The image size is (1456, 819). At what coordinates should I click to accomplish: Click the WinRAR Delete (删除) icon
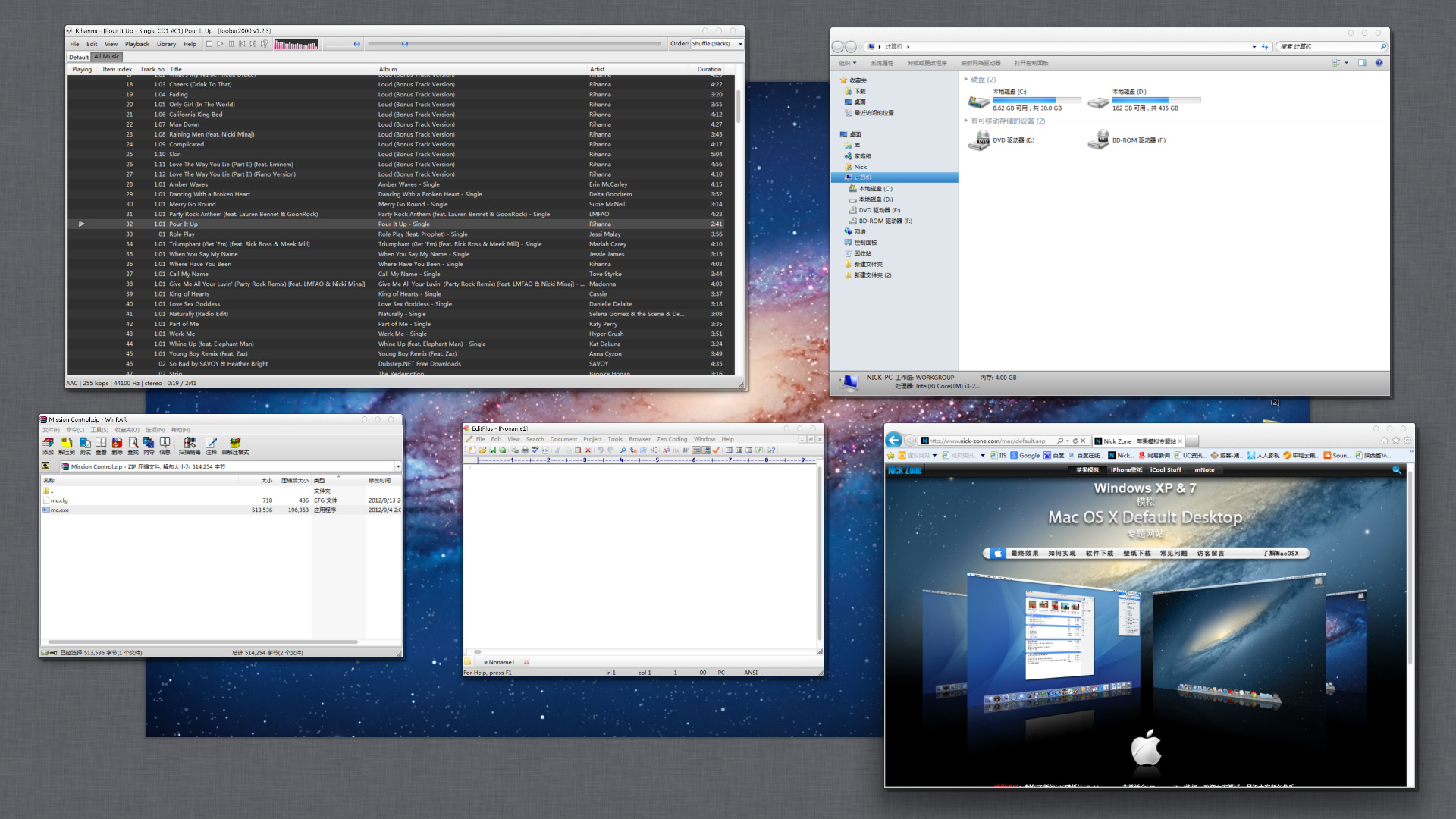coord(117,446)
